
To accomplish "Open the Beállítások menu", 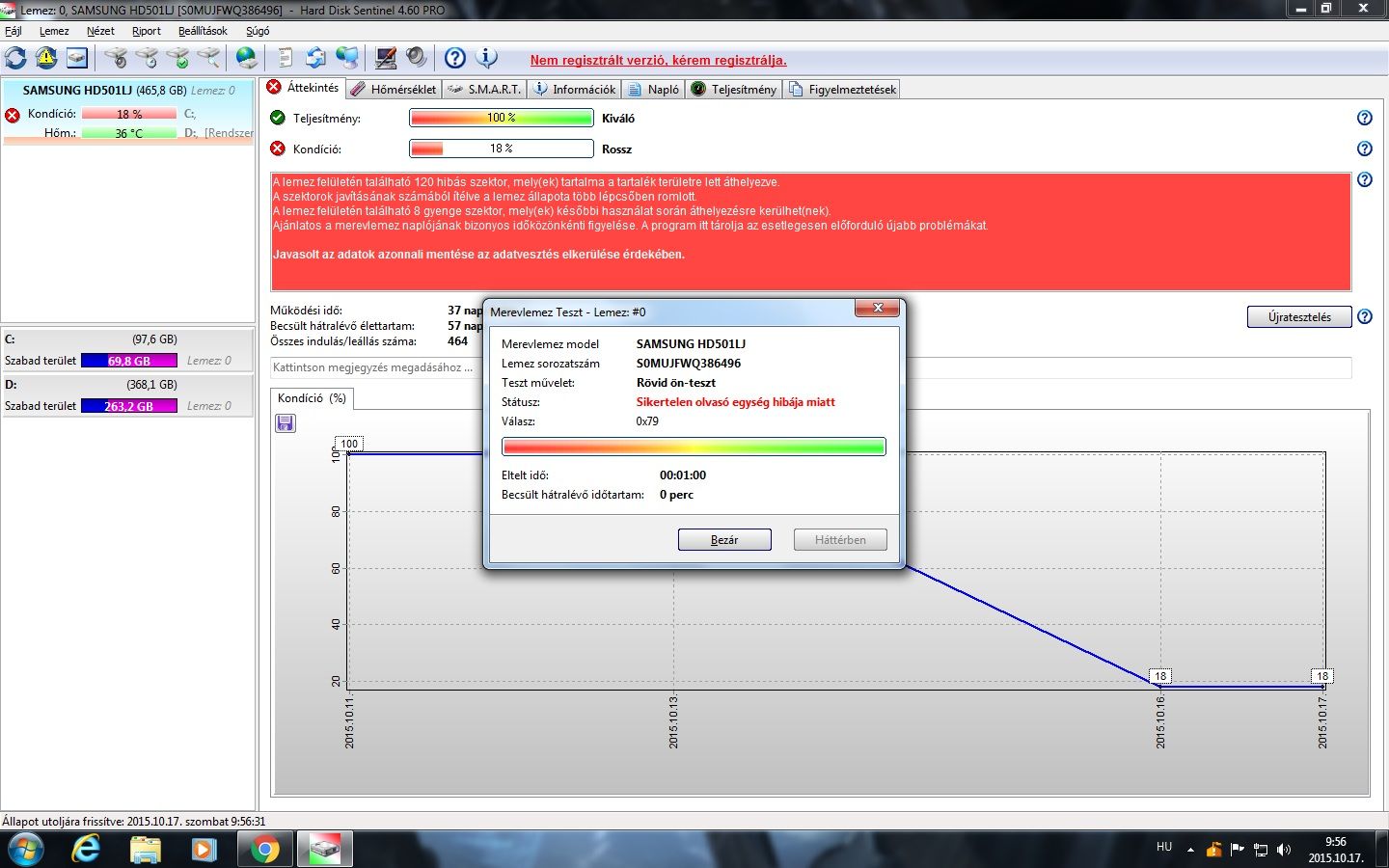I will click(x=203, y=31).
